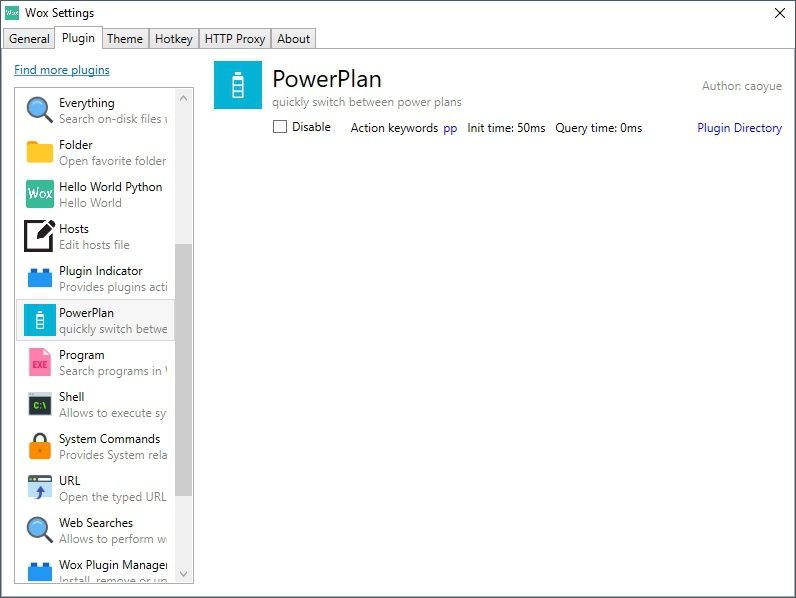This screenshot has width=796, height=598.
Task: Toggle the Disable checkbox for PowerPlan
Action: pos(280,126)
